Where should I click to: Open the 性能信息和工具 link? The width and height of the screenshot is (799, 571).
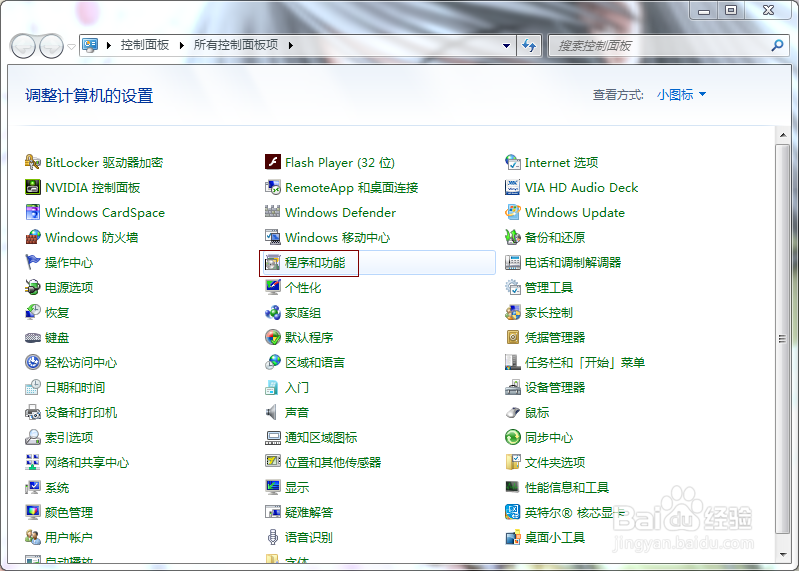point(567,487)
